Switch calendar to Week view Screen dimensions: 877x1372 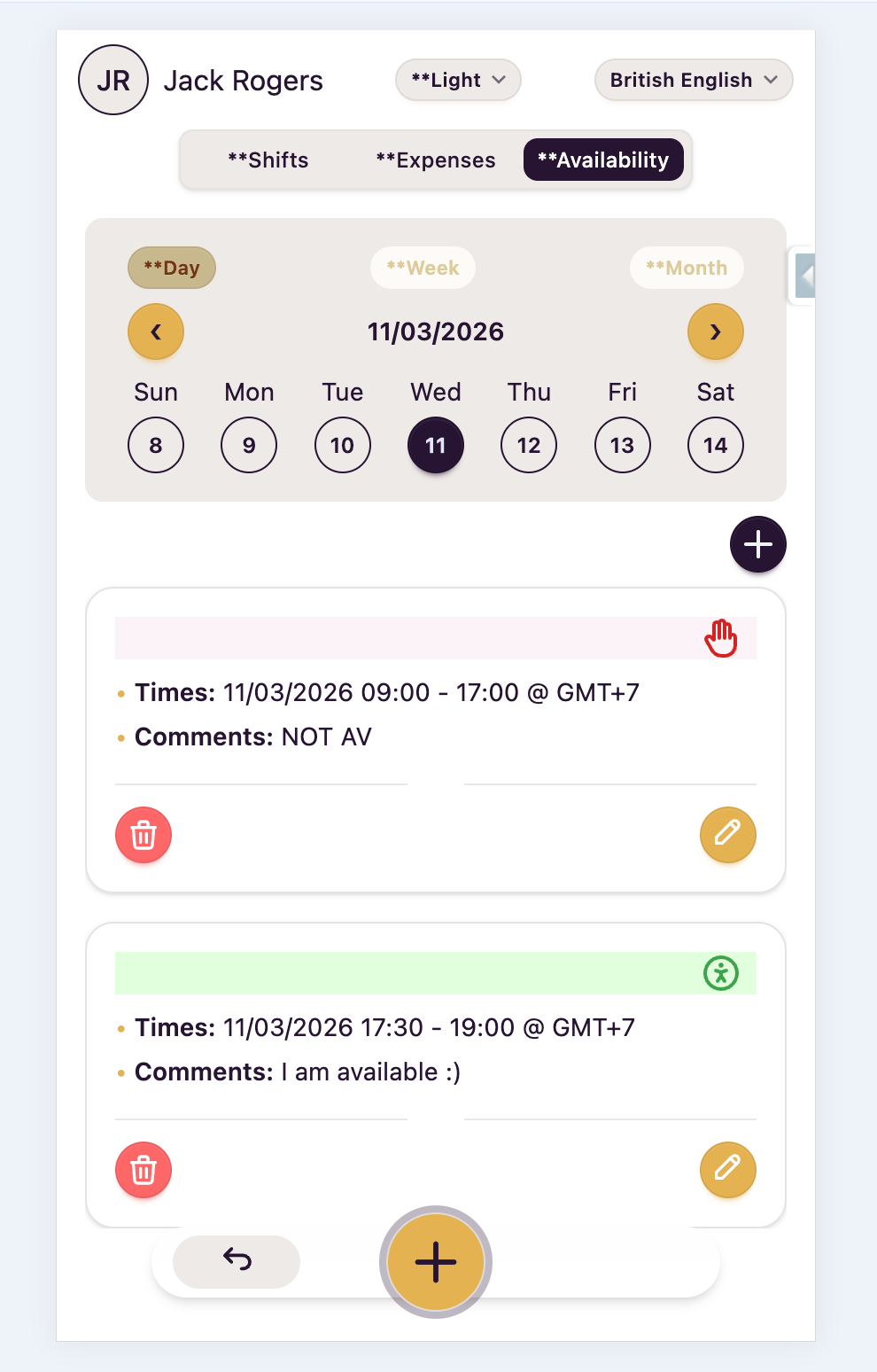click(423, 268)
